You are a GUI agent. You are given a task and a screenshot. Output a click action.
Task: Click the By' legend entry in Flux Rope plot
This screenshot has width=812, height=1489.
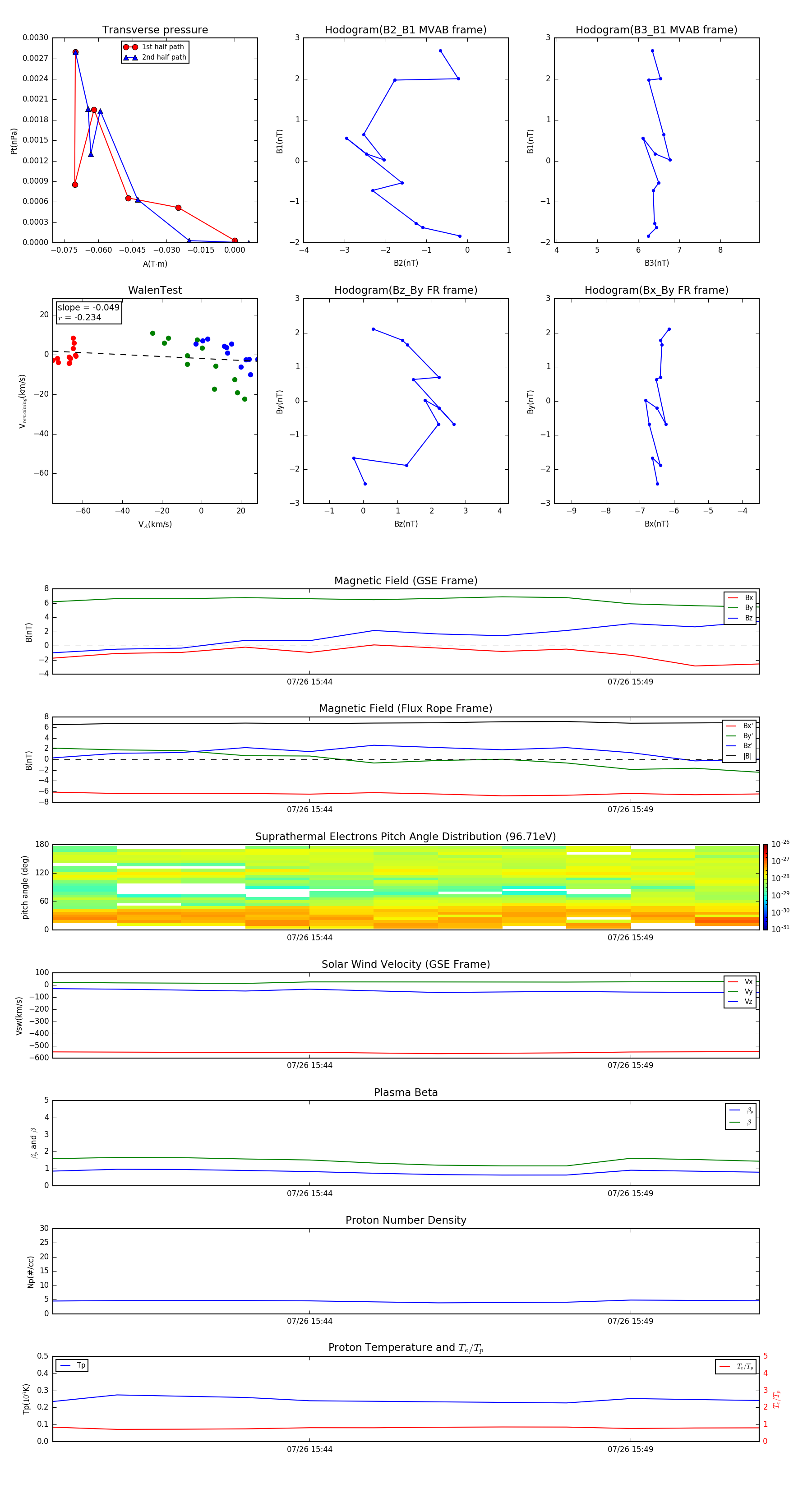coord(739,736)
